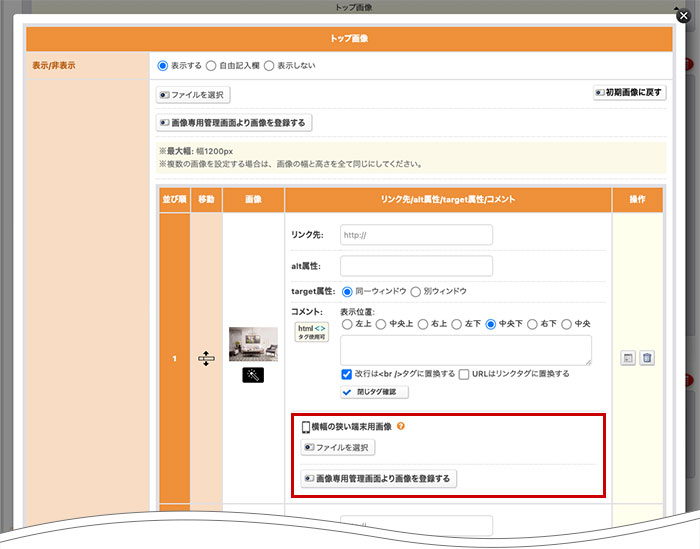700x549 pixels.
Task: Set comment position to 左上
Action: point(347,323)
